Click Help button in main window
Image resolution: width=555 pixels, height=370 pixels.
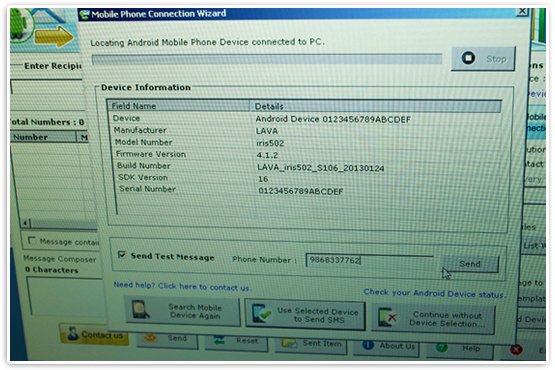coord(459,349)
